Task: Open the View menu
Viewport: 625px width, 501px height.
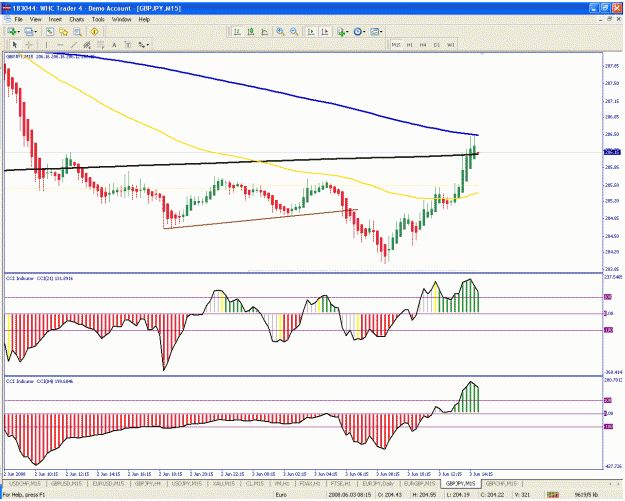Action: [x=35, y=19]
